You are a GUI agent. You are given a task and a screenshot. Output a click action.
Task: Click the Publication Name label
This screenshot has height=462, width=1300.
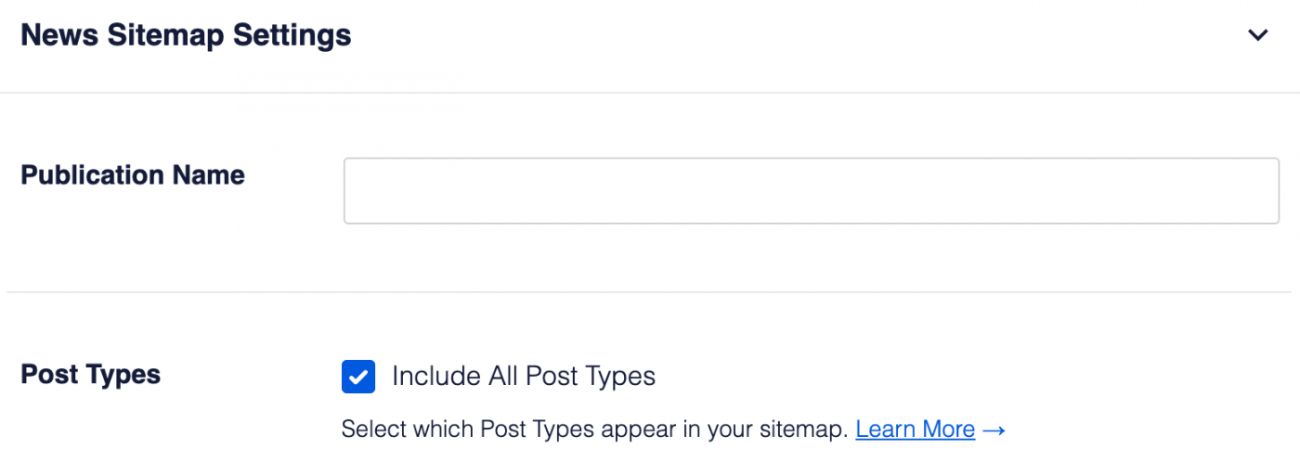(x=132, y=175)
